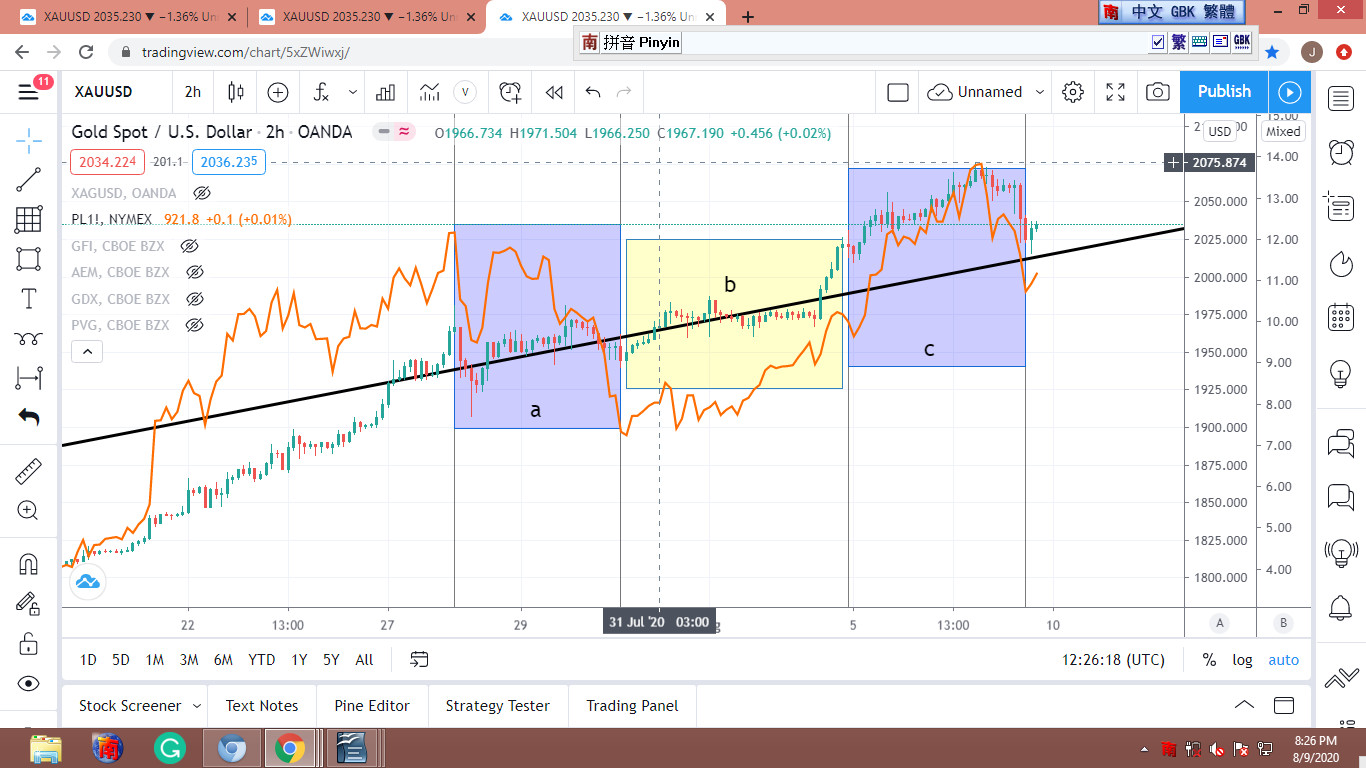Show the GDX, CBOE BZX series

pos(195,299)
